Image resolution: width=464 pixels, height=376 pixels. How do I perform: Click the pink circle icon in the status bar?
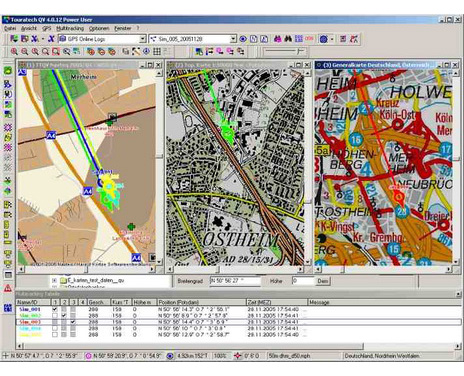coord(88,356)
